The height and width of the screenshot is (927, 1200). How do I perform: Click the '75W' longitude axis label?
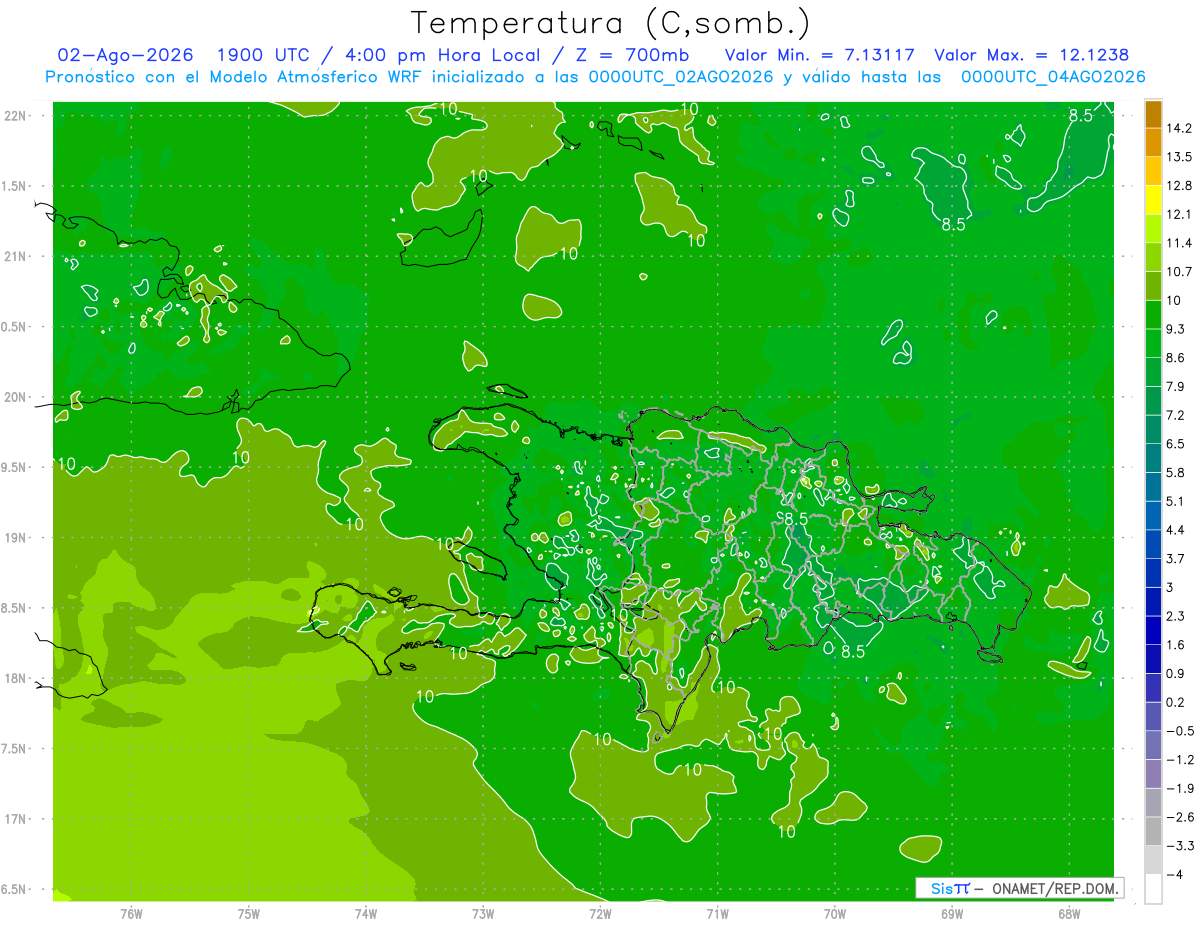[x=249, y=914]
